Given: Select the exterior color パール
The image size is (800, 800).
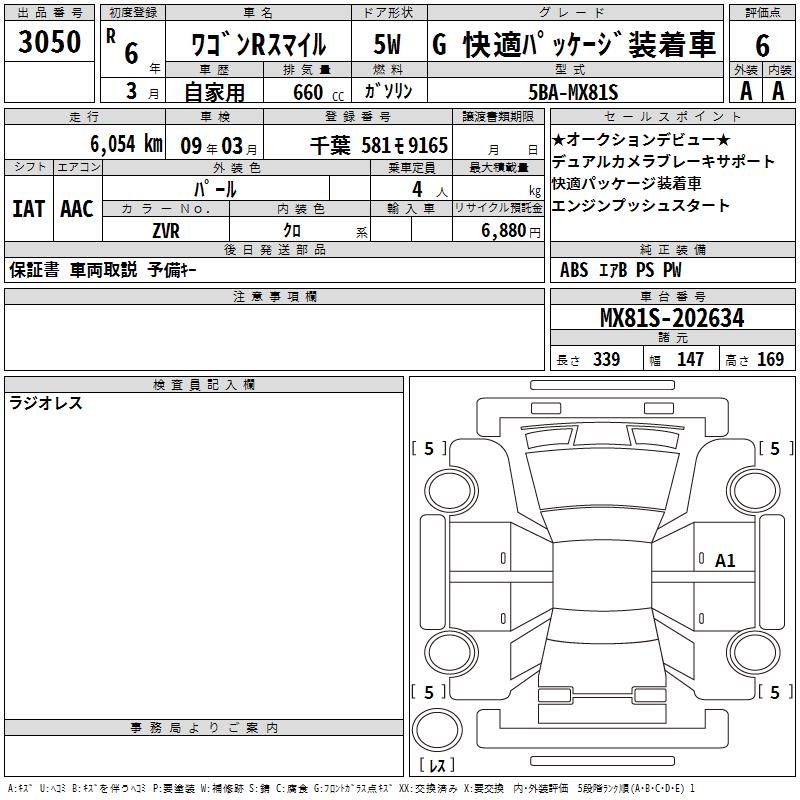Looking at the screenshot, I should click(215, 190).
